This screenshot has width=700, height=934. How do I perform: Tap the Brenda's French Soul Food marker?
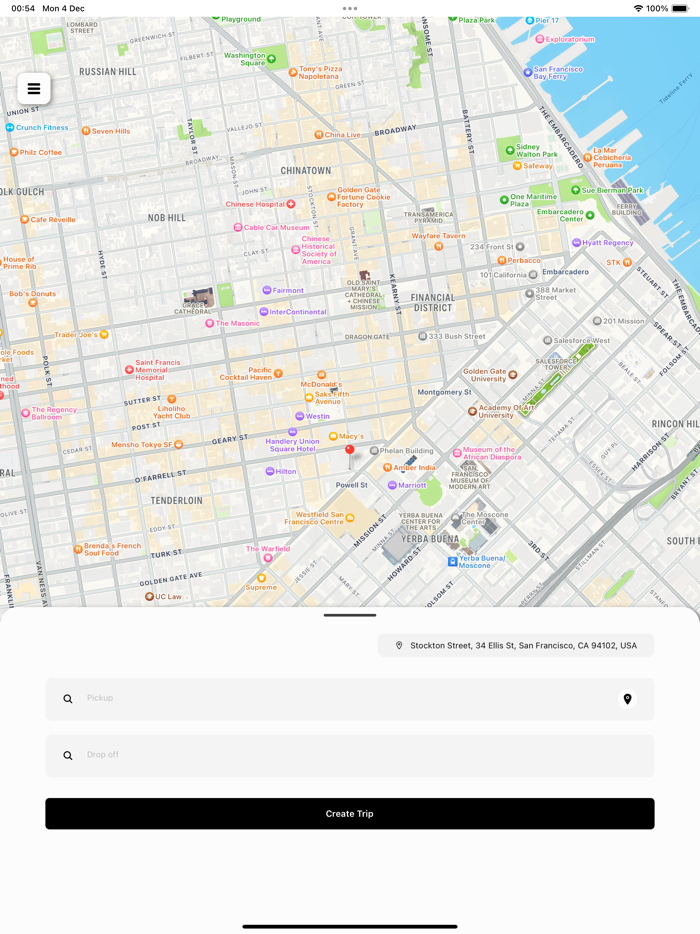pyautogui.click(x=77, y=549)
